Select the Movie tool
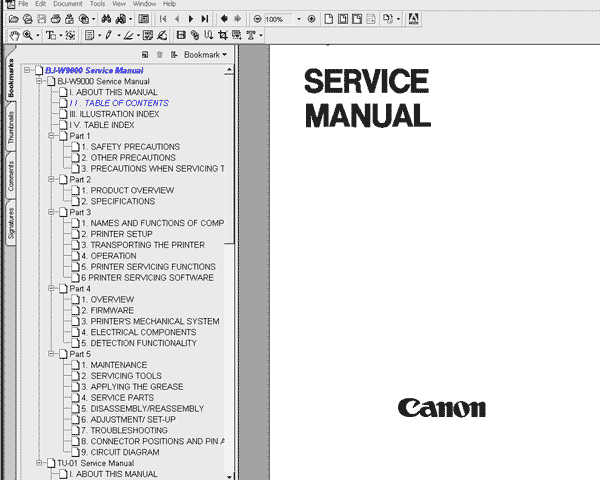Image resolution: width=600 pixels, height=480 pixels. point(181,36)
